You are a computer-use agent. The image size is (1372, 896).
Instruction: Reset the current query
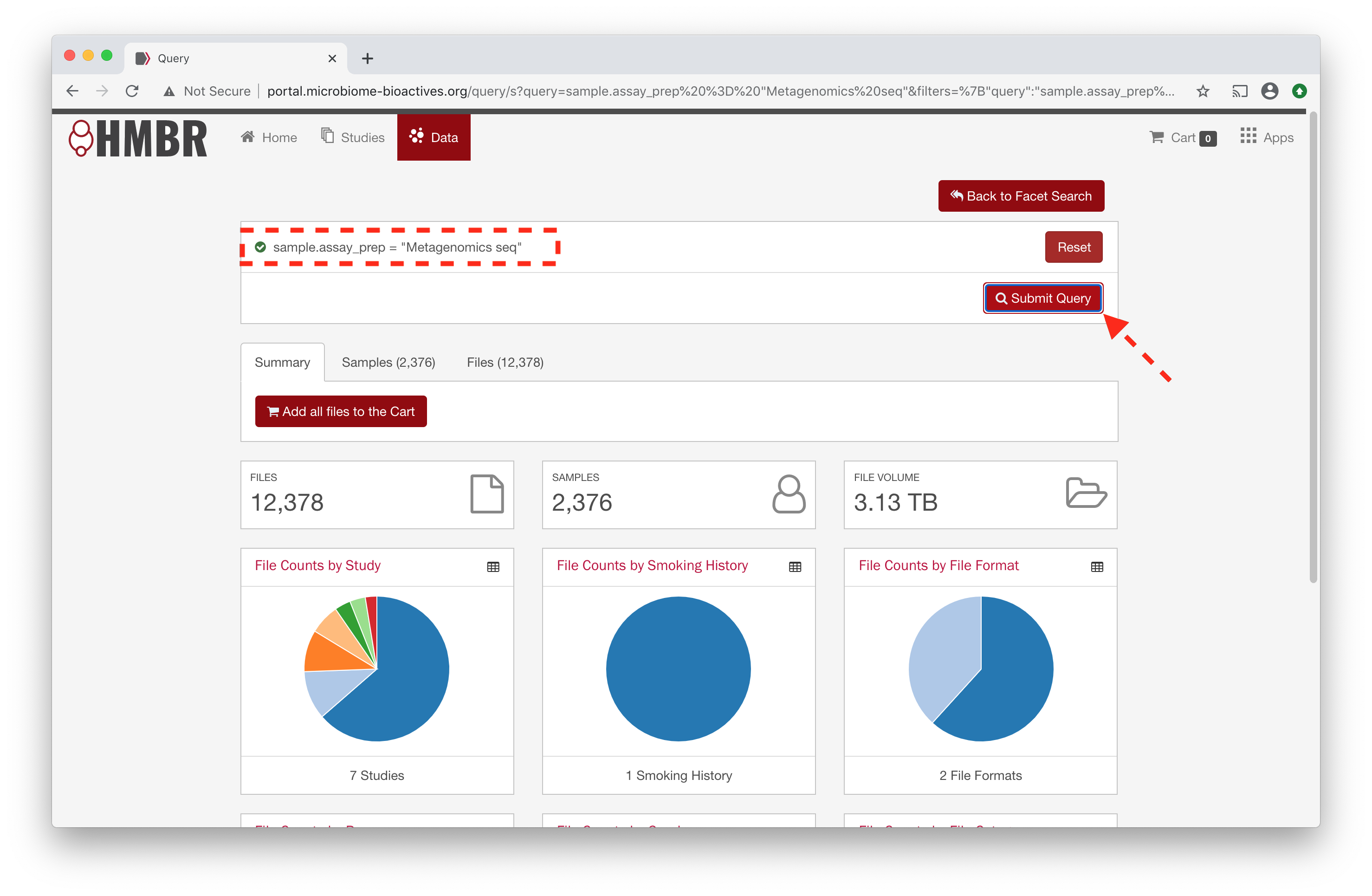click(1074, 247)
